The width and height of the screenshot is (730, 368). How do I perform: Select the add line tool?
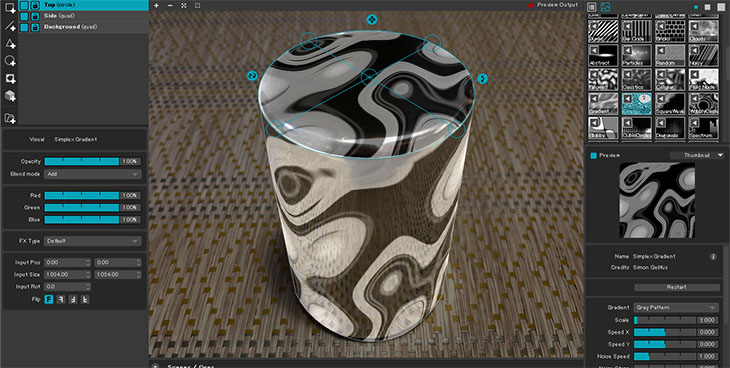[10, 25]
